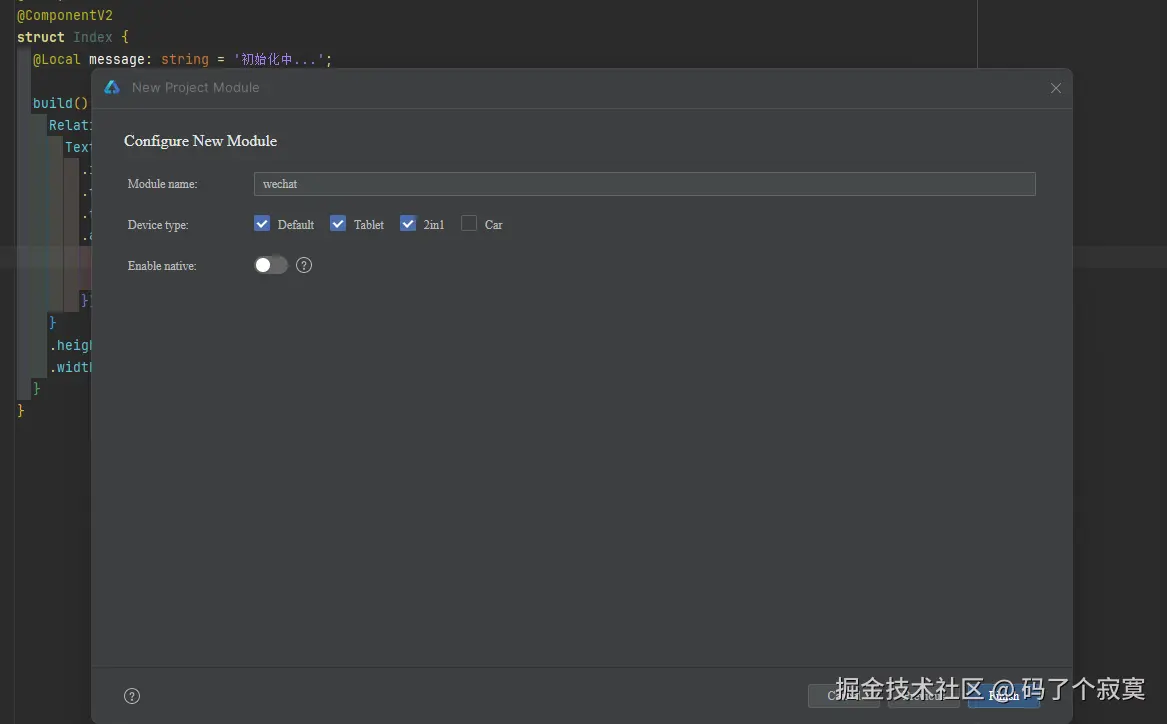Open help next to Enable native toggle
Screen dimensions: 1167x724
[x=304, y=265]
